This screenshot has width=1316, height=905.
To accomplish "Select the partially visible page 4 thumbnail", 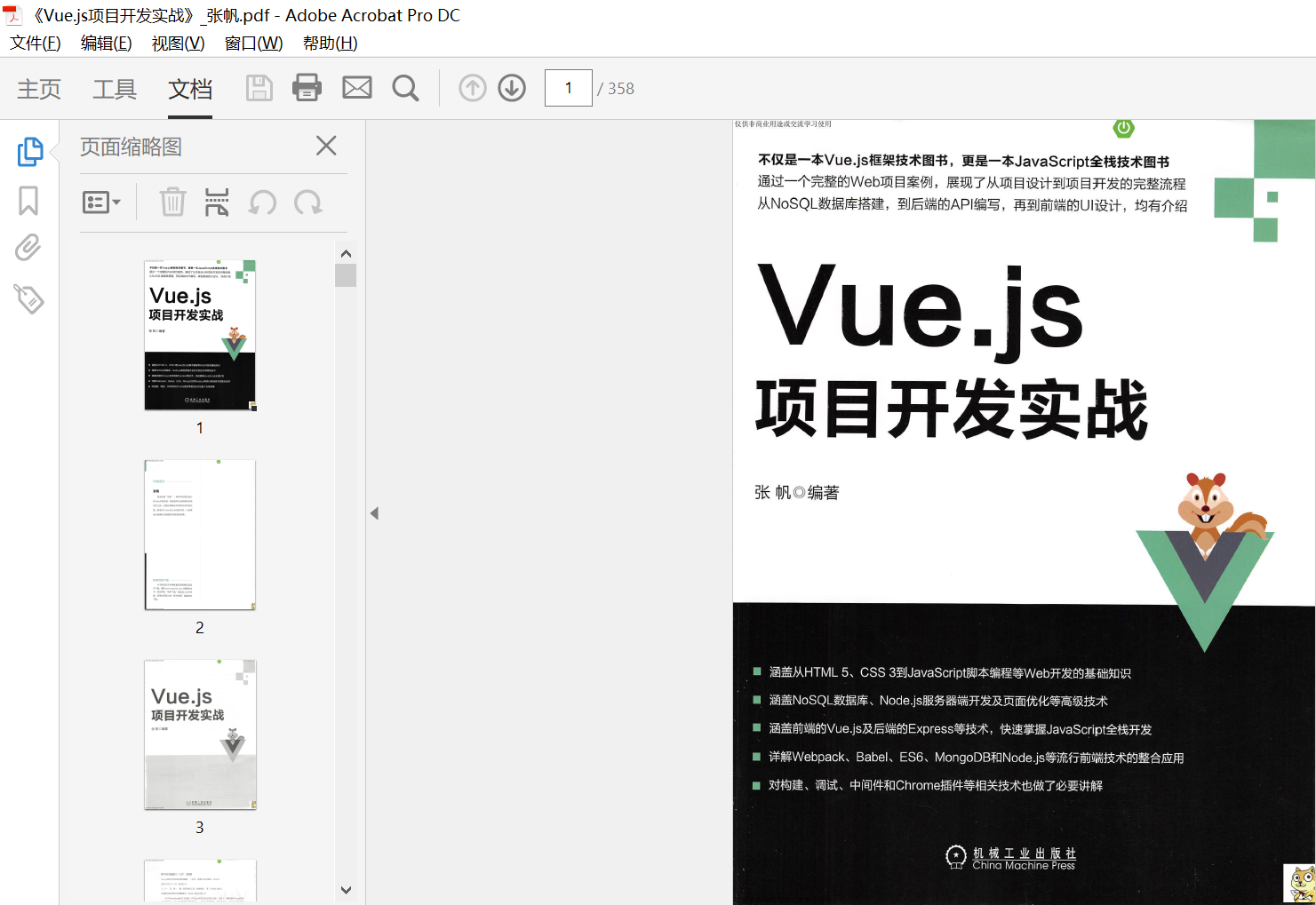I will coord(200,881).
